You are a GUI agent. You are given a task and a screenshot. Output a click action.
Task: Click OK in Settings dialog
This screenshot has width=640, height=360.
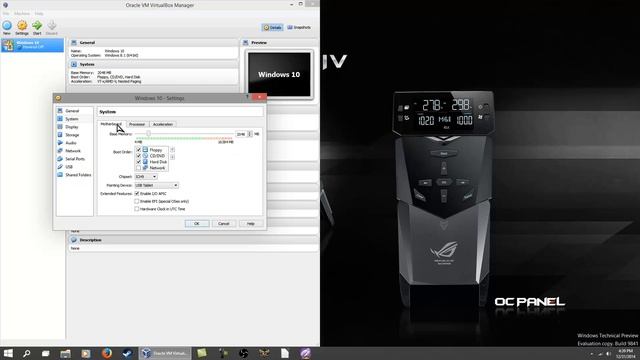[197, 224]
